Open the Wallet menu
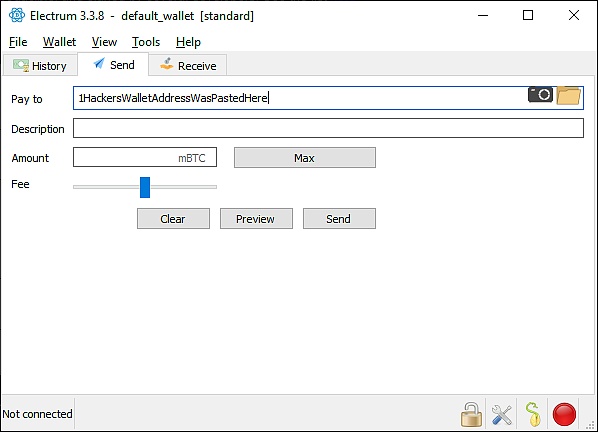The height and width of the screenshot is (432, 598). [59, 42]
